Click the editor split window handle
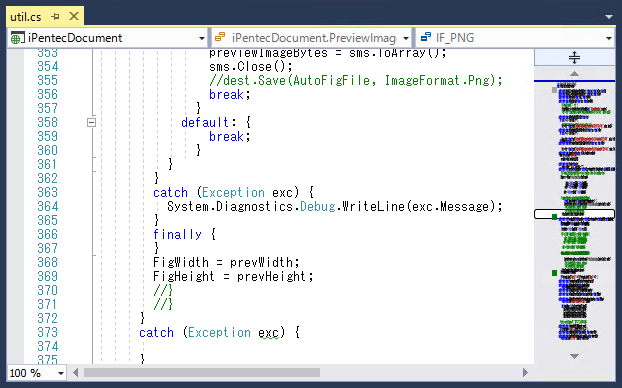 574,58
